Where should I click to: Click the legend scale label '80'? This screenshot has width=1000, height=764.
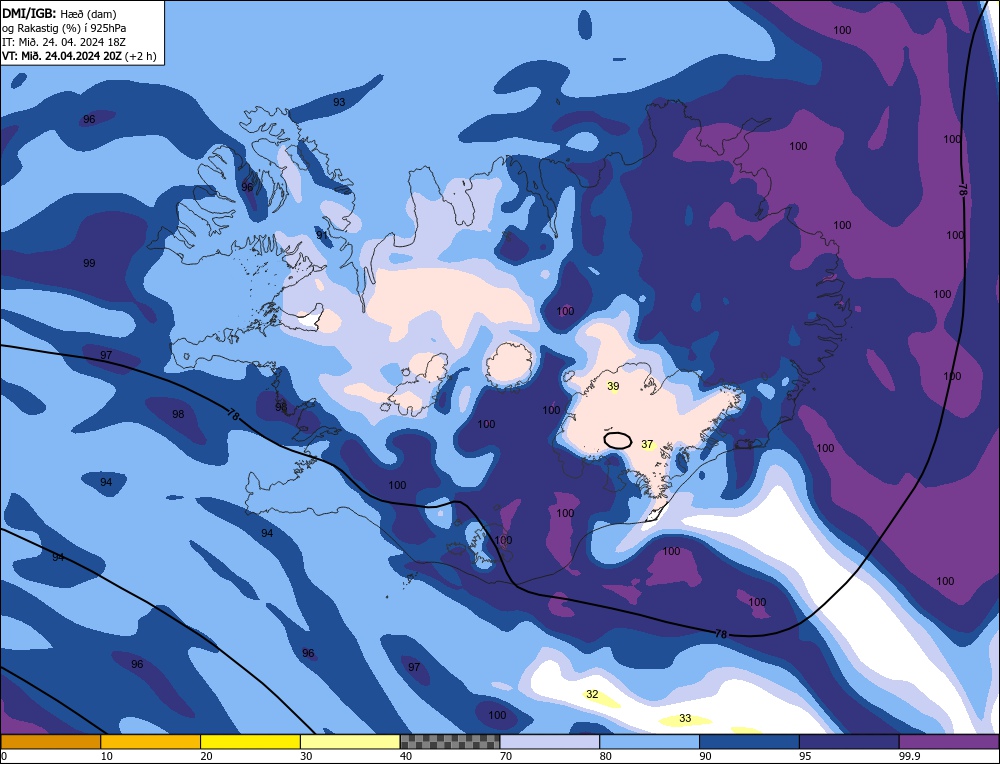[x=606, y=756]
